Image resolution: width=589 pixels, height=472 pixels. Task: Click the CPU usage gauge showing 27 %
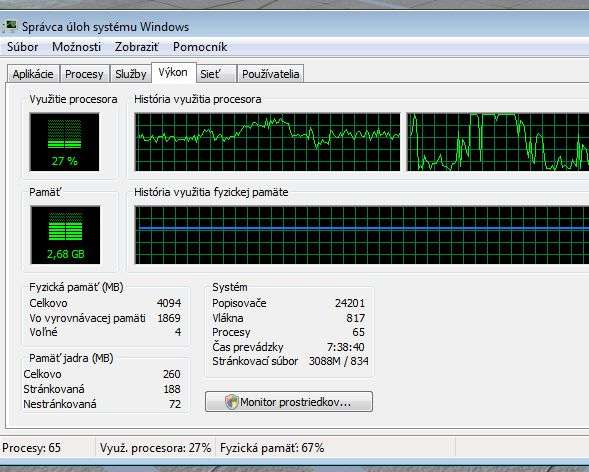(x=65, y=142)
